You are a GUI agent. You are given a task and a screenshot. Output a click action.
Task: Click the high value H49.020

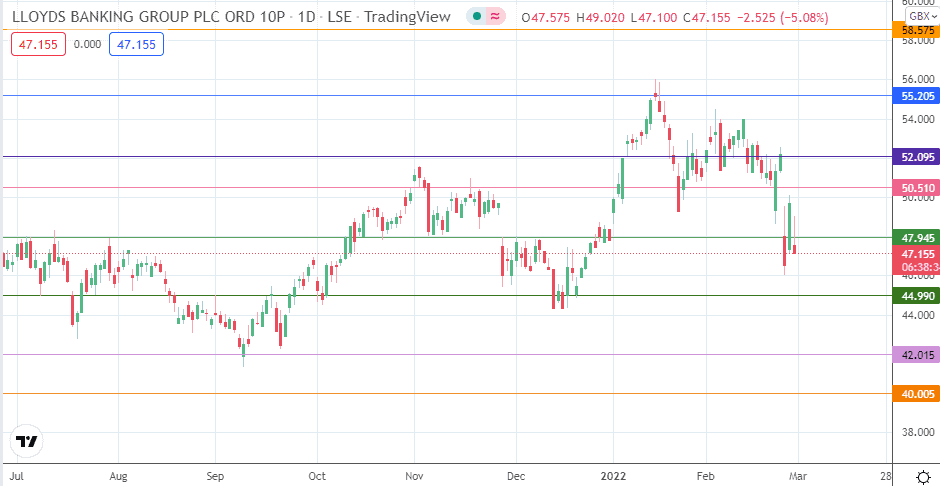tap(600, 18)
